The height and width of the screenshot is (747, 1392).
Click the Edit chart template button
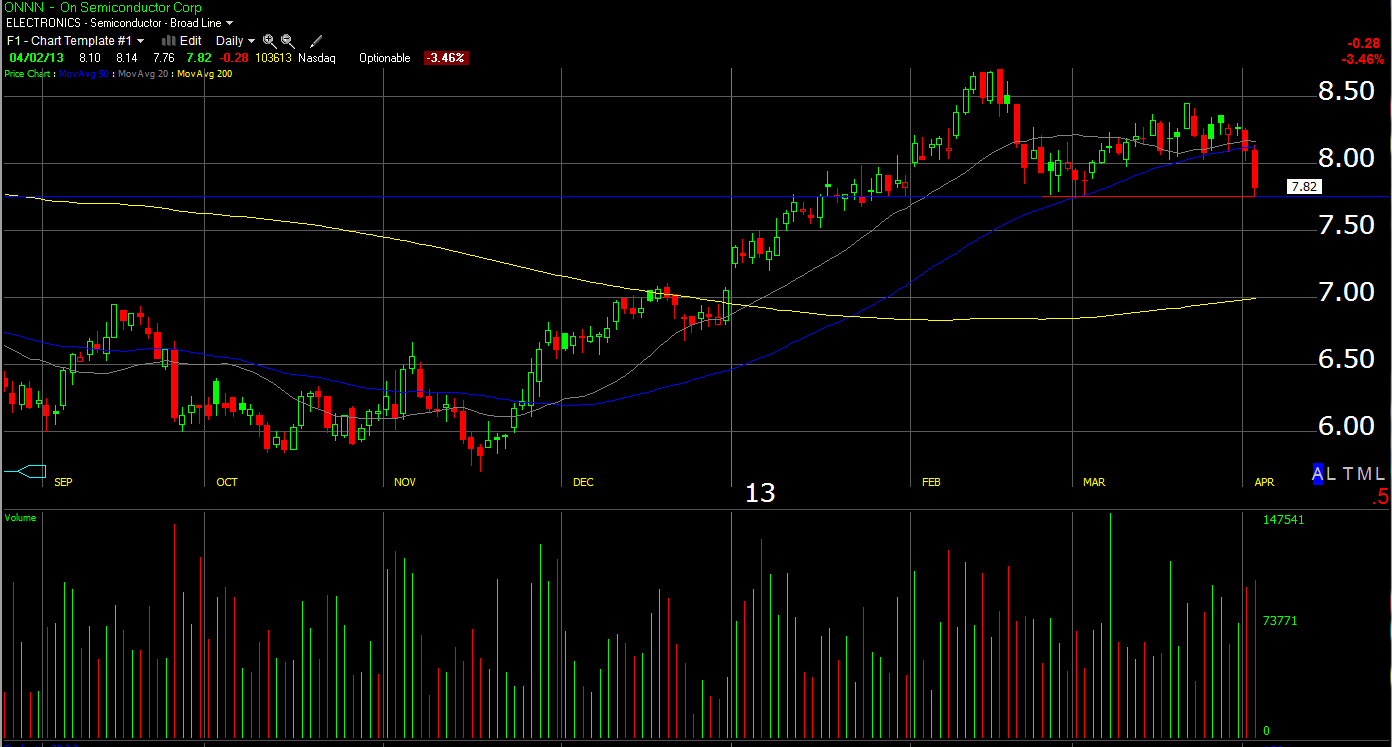click(x=191, y=41)
